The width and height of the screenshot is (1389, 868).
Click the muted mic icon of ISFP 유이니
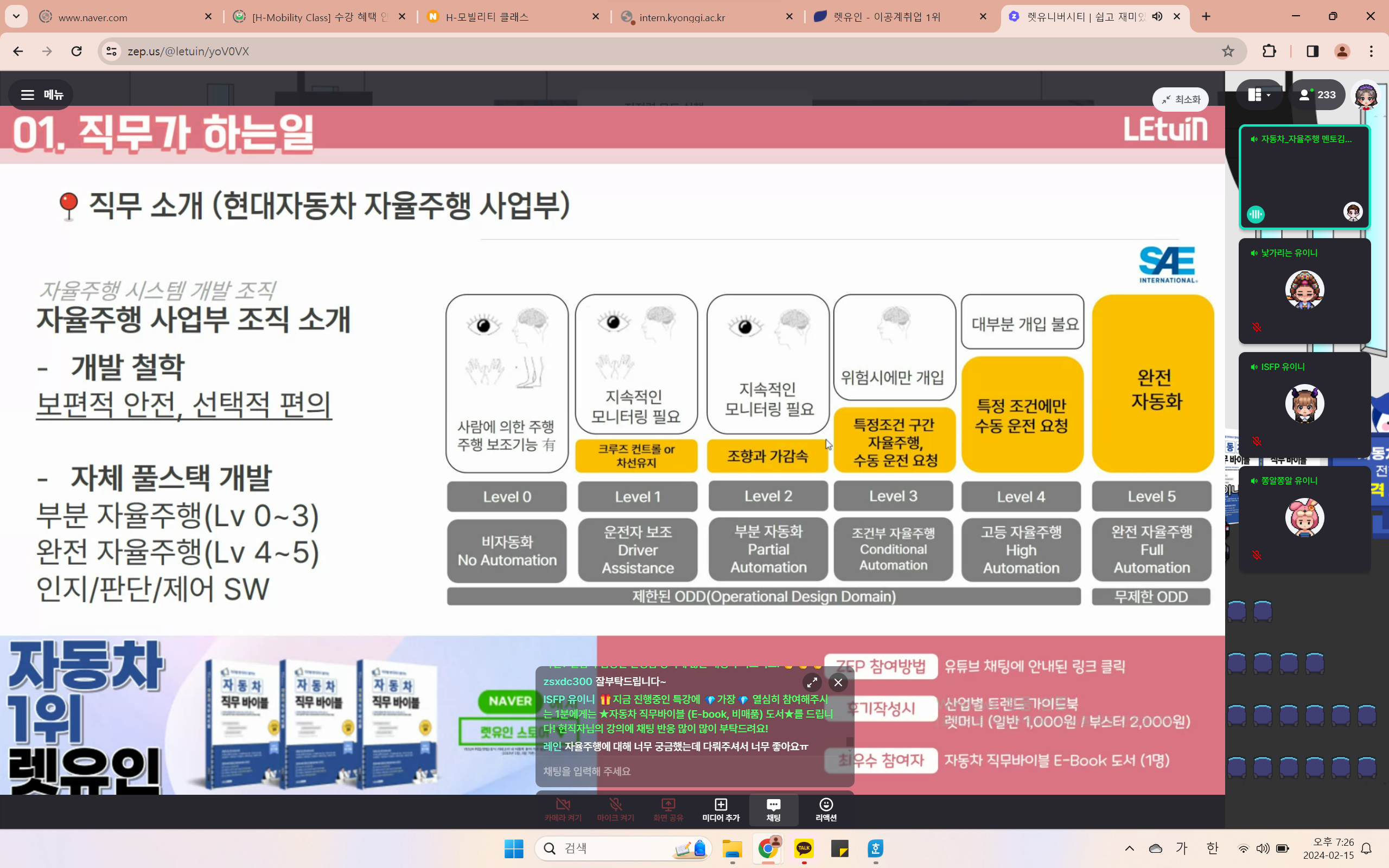(1257, 441)
